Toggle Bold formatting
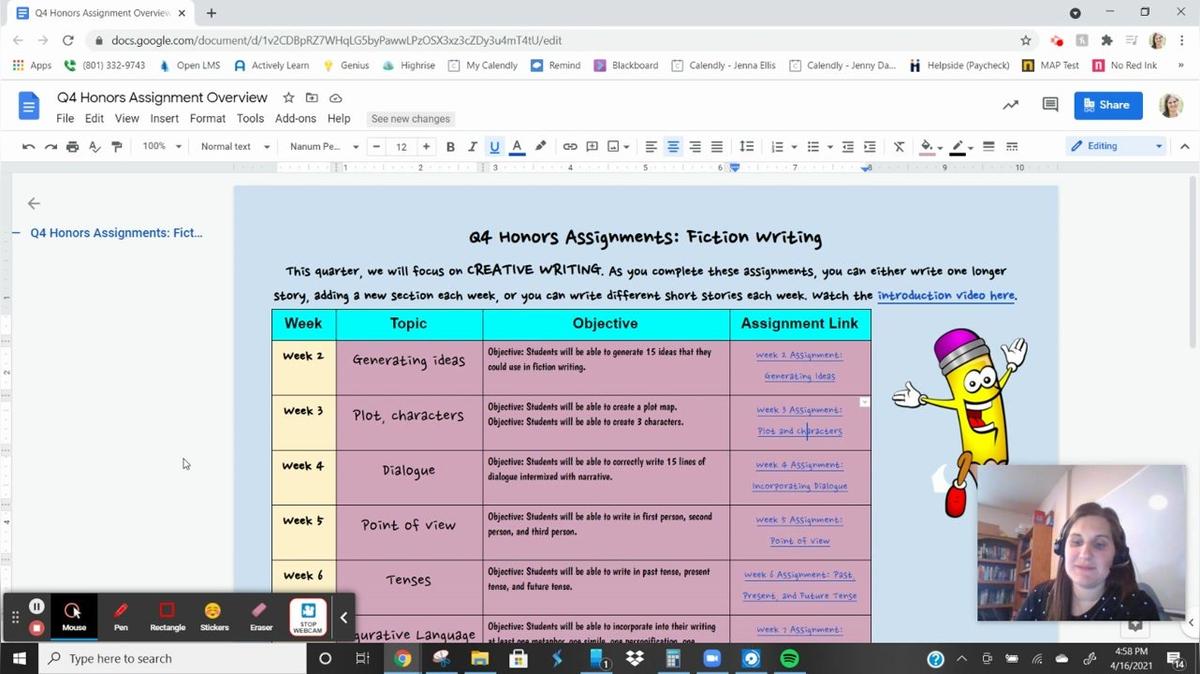 (450, 146)
